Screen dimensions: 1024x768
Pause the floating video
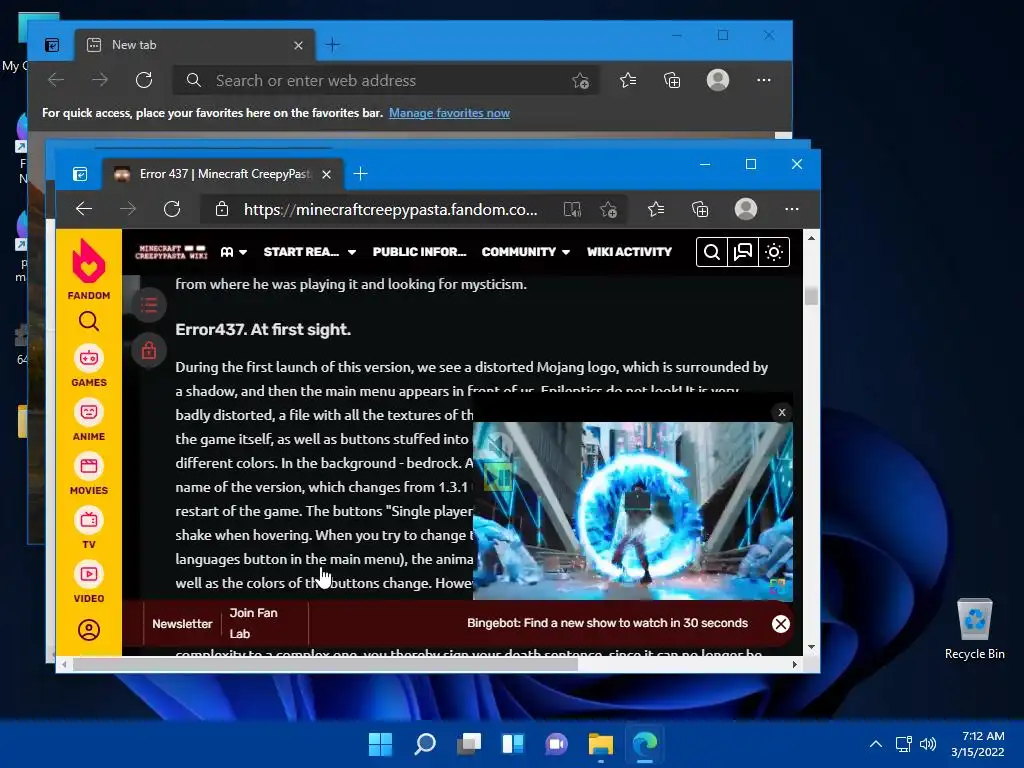pyautogui.click(x=498, y=478)
